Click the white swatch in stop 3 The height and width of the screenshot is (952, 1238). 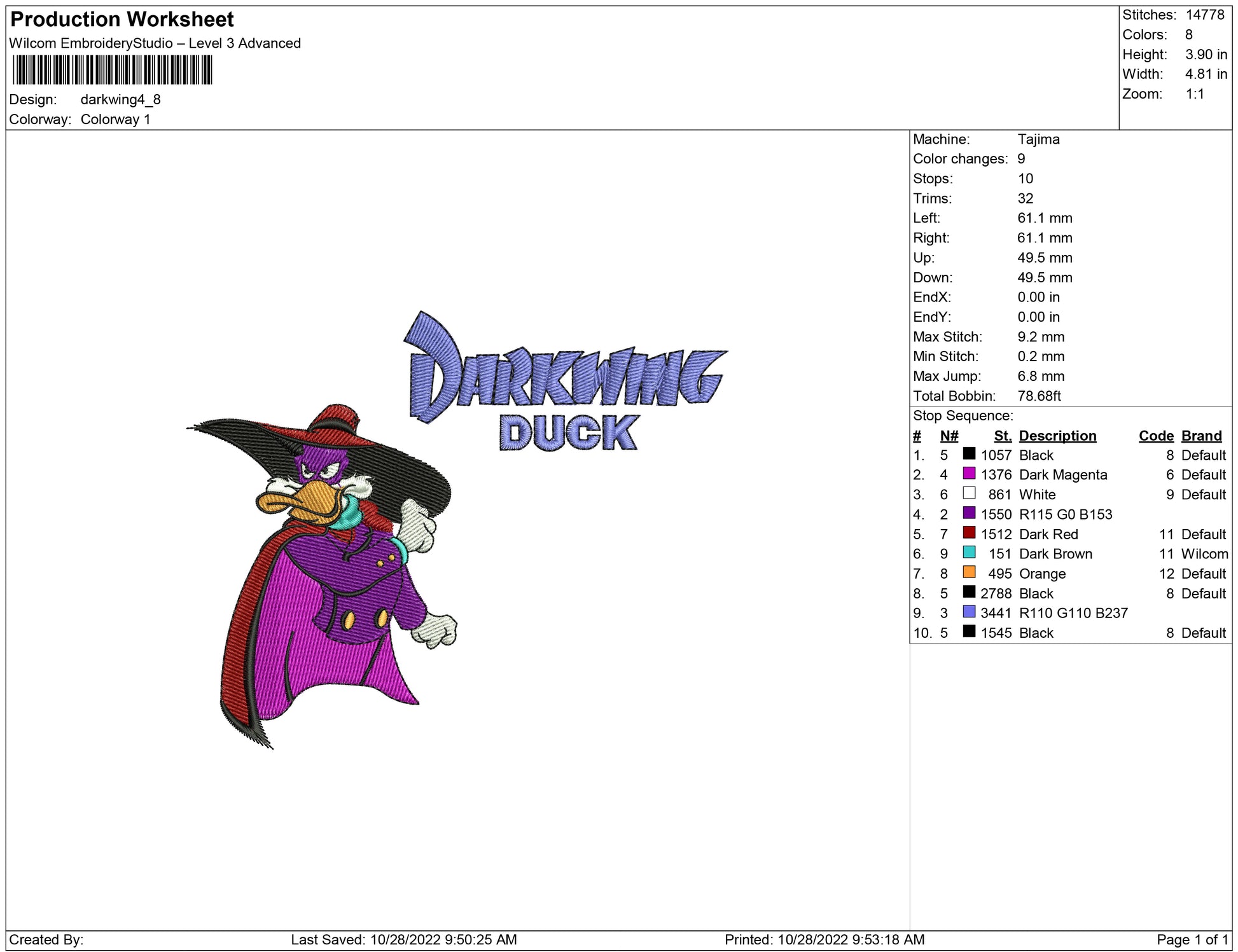click(969, 493)
